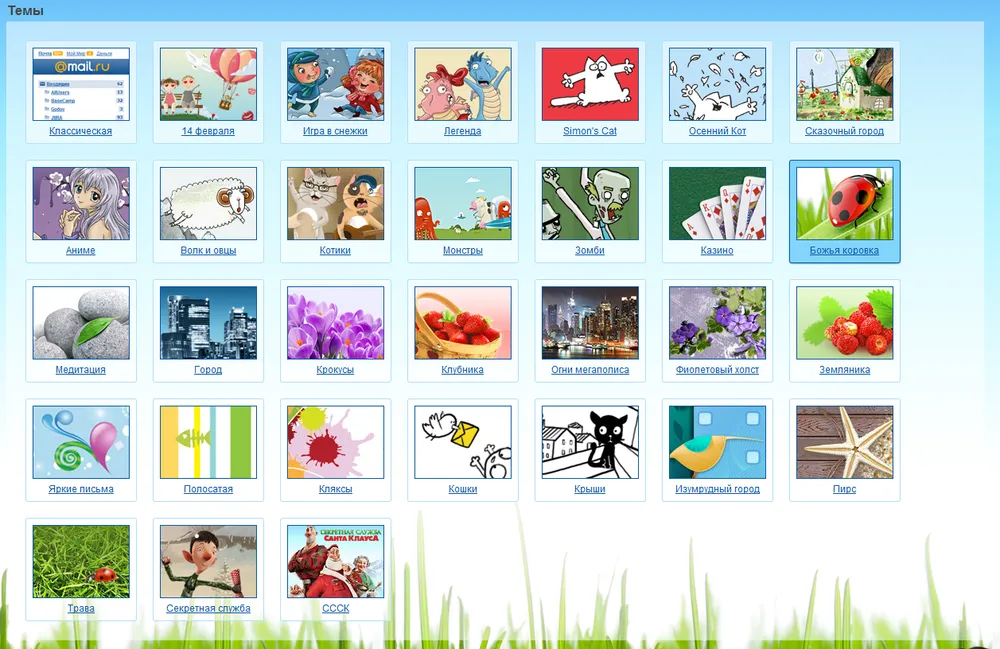This screenshot has height=649, width=1000.
Task: Click the 14 февраля balloon thumbnail
Action: pos(209,84)
